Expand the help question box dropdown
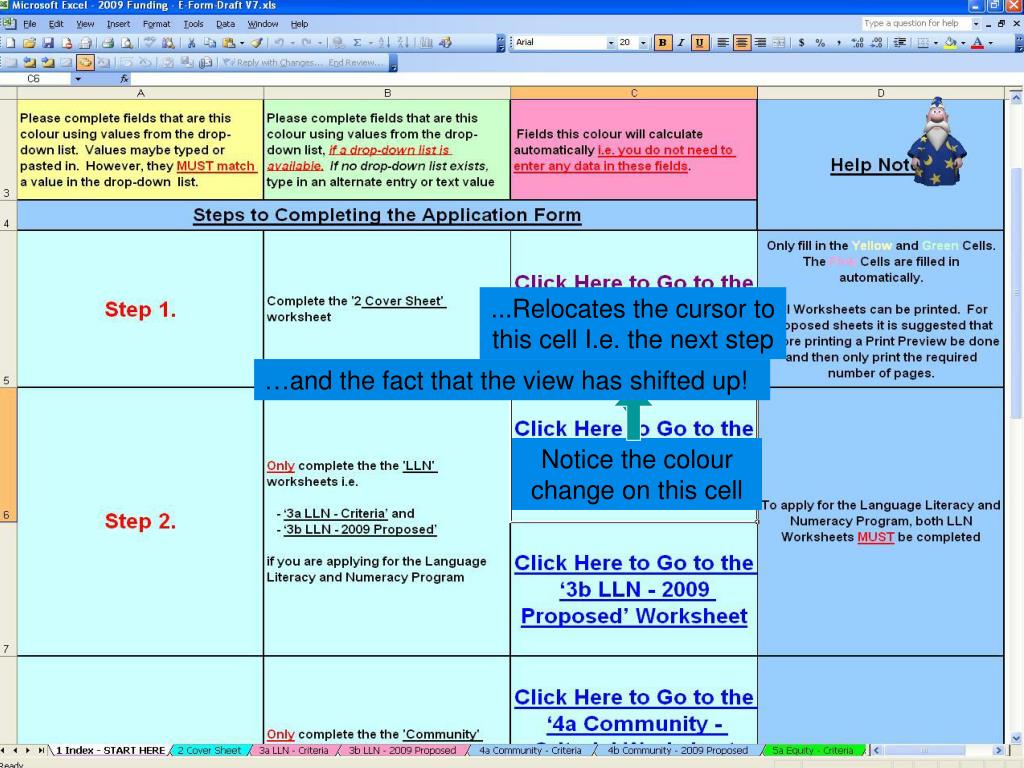The image size is (1024, 768). tap(976, 24)
